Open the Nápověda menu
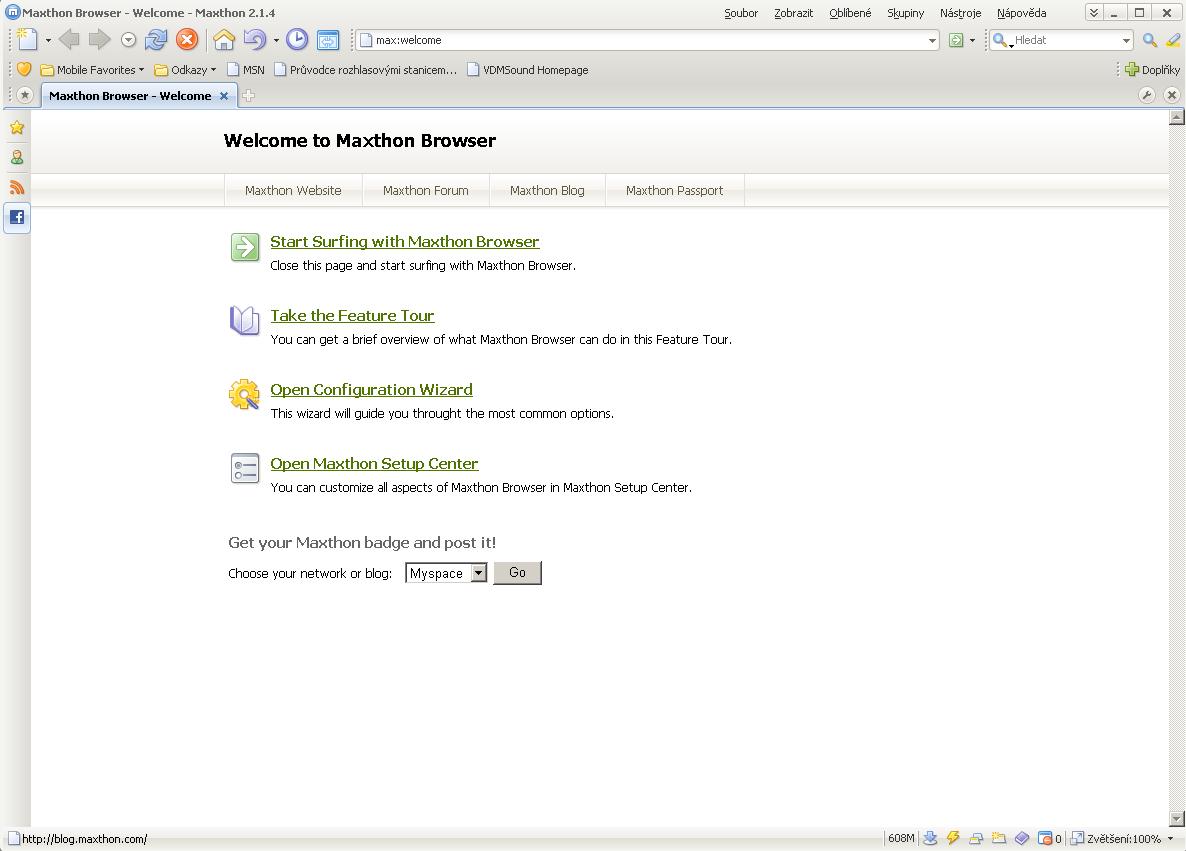1186x851 pixels. point(1021,13)
